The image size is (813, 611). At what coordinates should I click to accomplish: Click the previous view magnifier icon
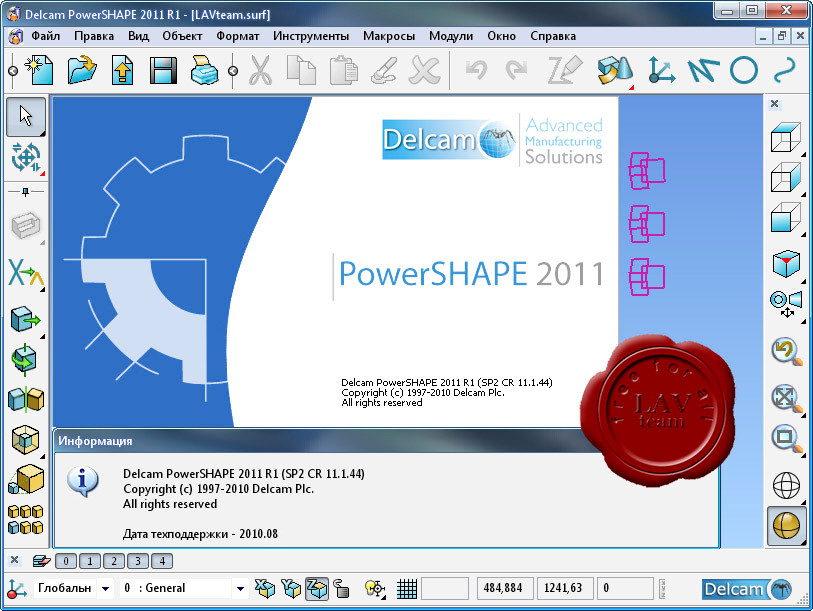(786, 352)
